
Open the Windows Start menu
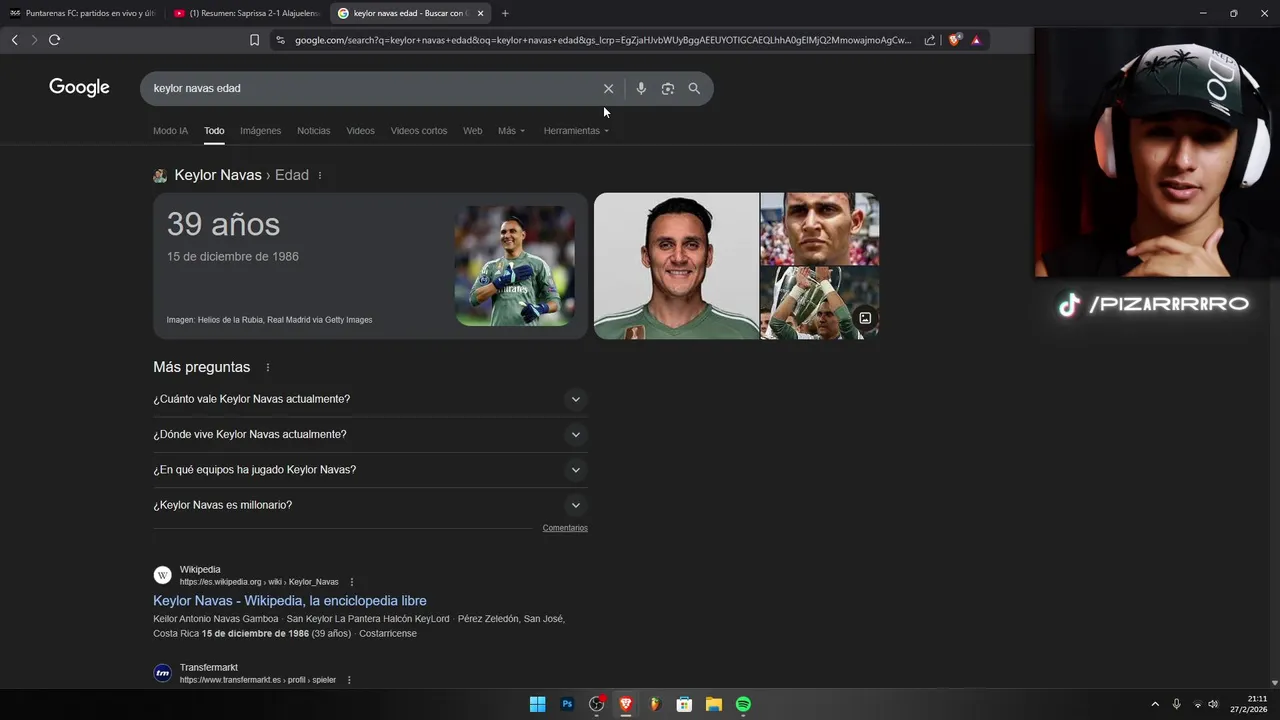tap(537, 704)
